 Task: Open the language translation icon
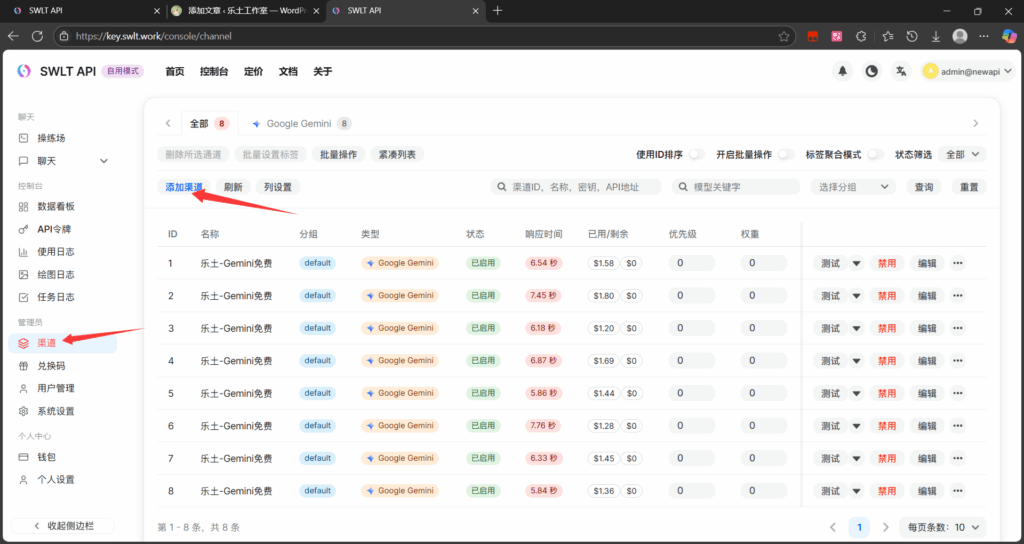tap(901, 71)
